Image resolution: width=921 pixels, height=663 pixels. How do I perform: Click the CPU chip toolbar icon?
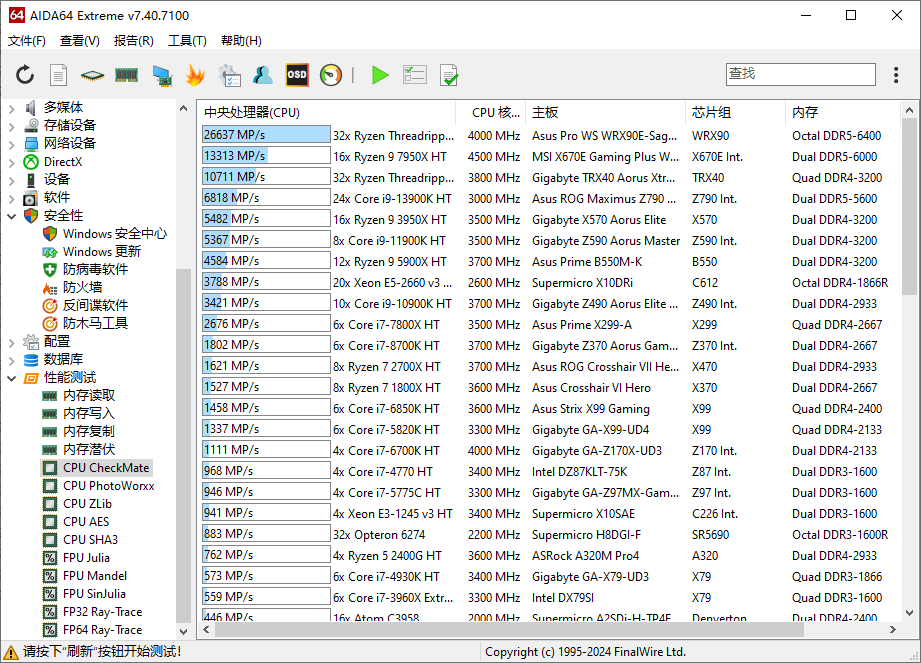pos(92,75)
